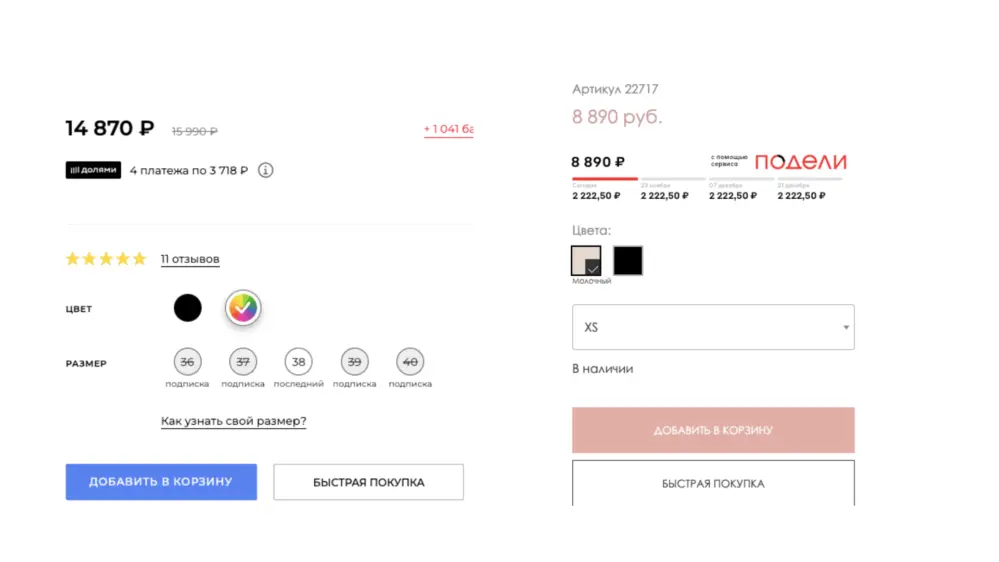Open 'Как узнать свой размер?' link
The width and height of the screenshot is (999, 562).
pyautogui.click(x=233, y=421)
